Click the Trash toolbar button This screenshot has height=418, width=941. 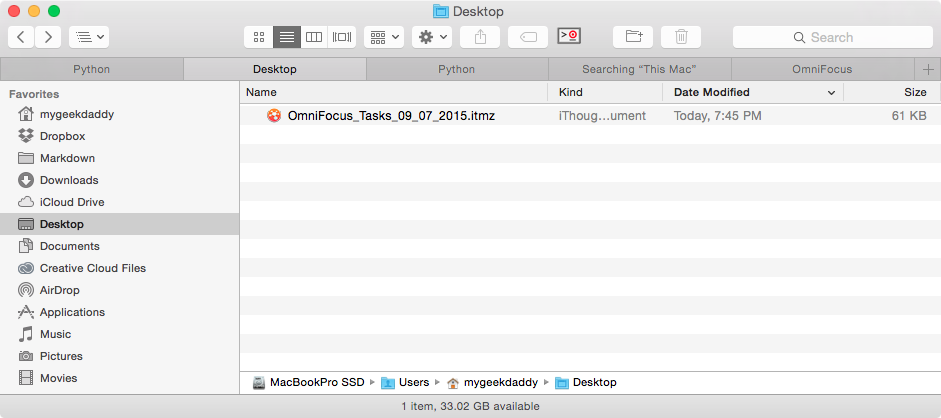point(681,37)
